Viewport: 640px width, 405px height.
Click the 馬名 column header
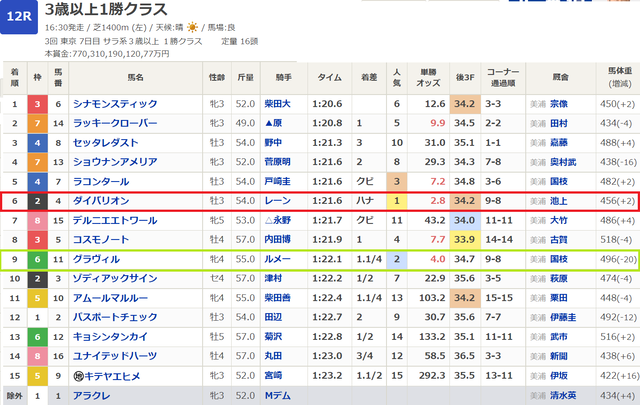pyautogui.click(x=136, y=78)
